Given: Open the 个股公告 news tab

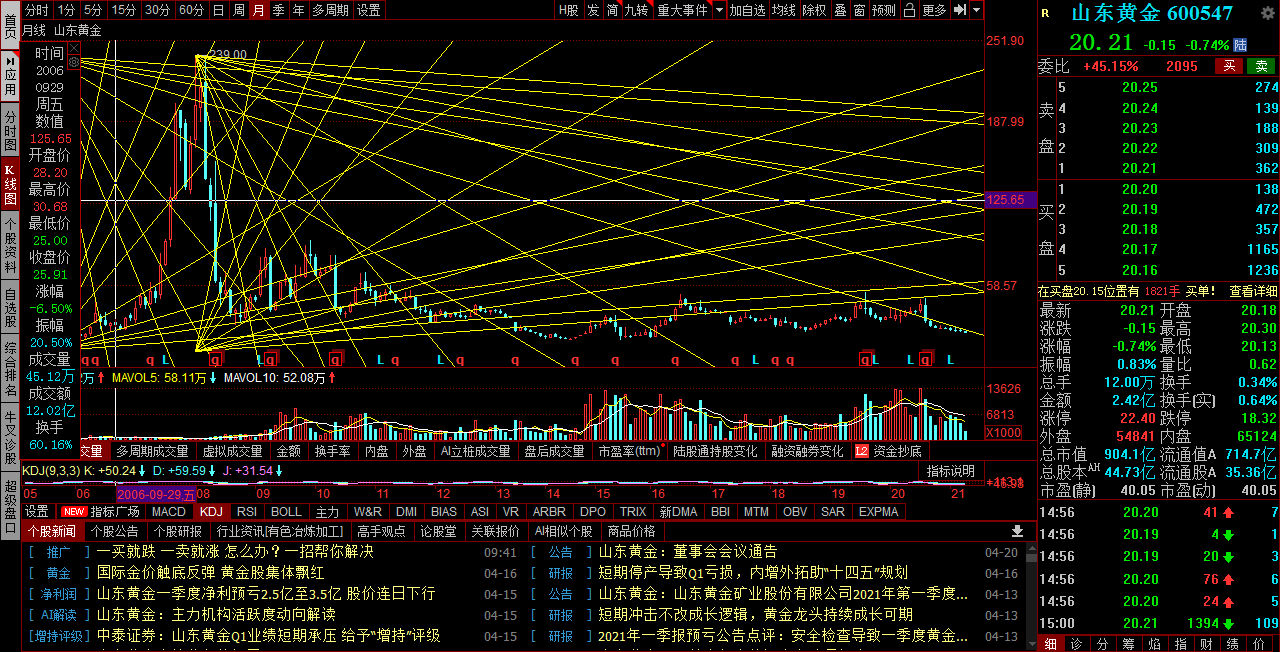Looking at the screenshot, I should click(x=115, y=531).
